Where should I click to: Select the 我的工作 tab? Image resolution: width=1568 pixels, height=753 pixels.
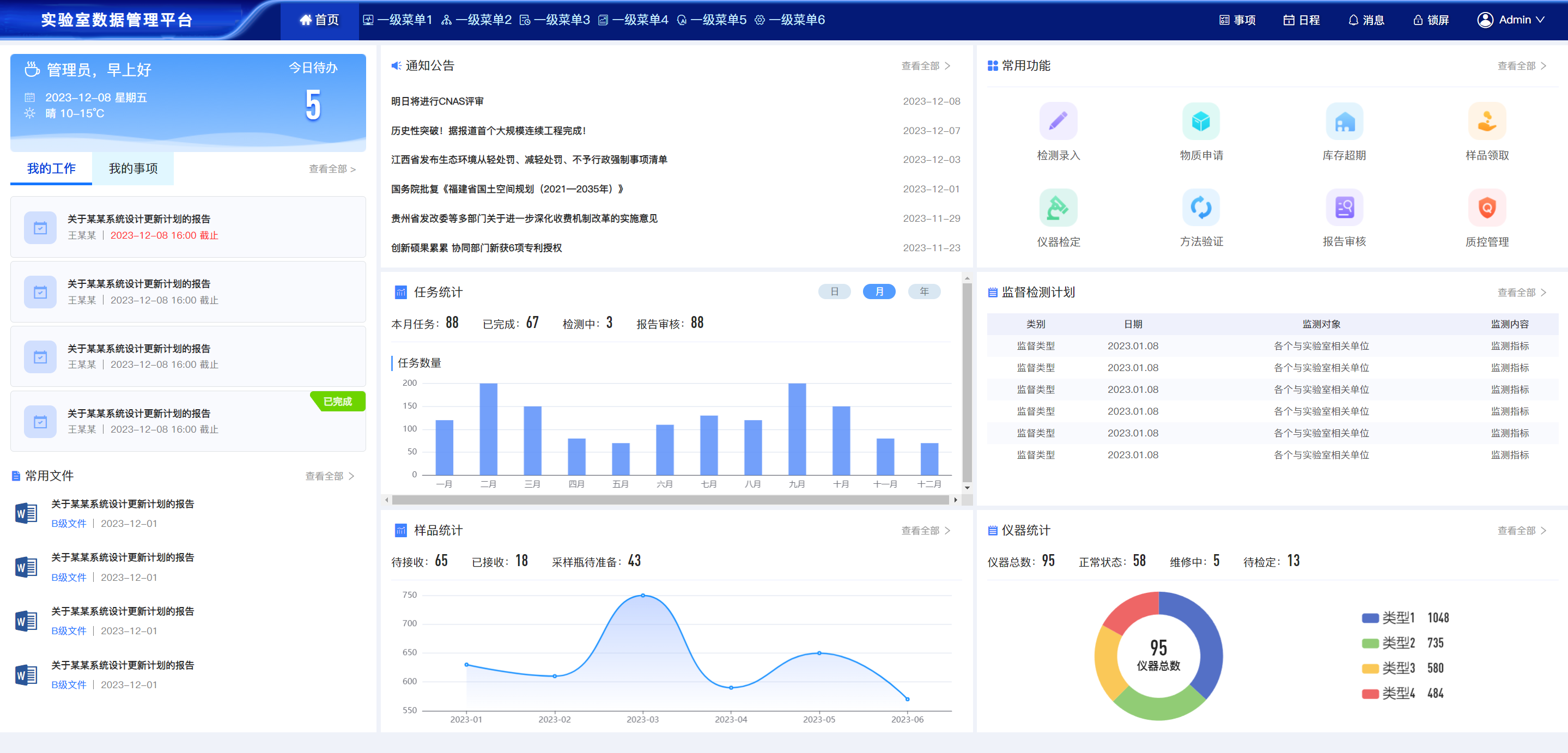pyautogui.click(x=51, y=168)
